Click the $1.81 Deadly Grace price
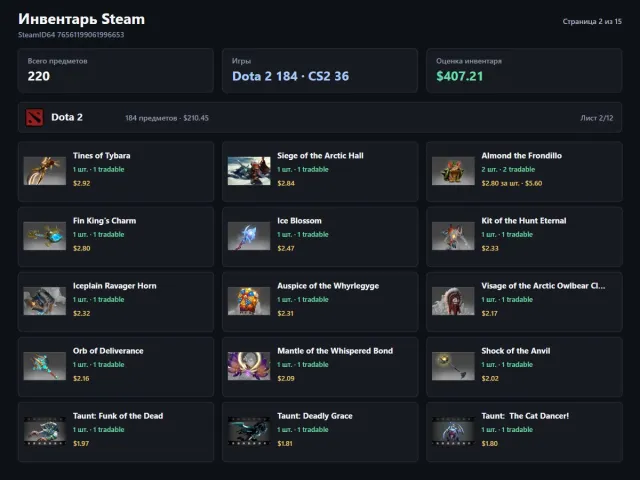640x480 pixels. pyautogui.click(x=285, y=443)
